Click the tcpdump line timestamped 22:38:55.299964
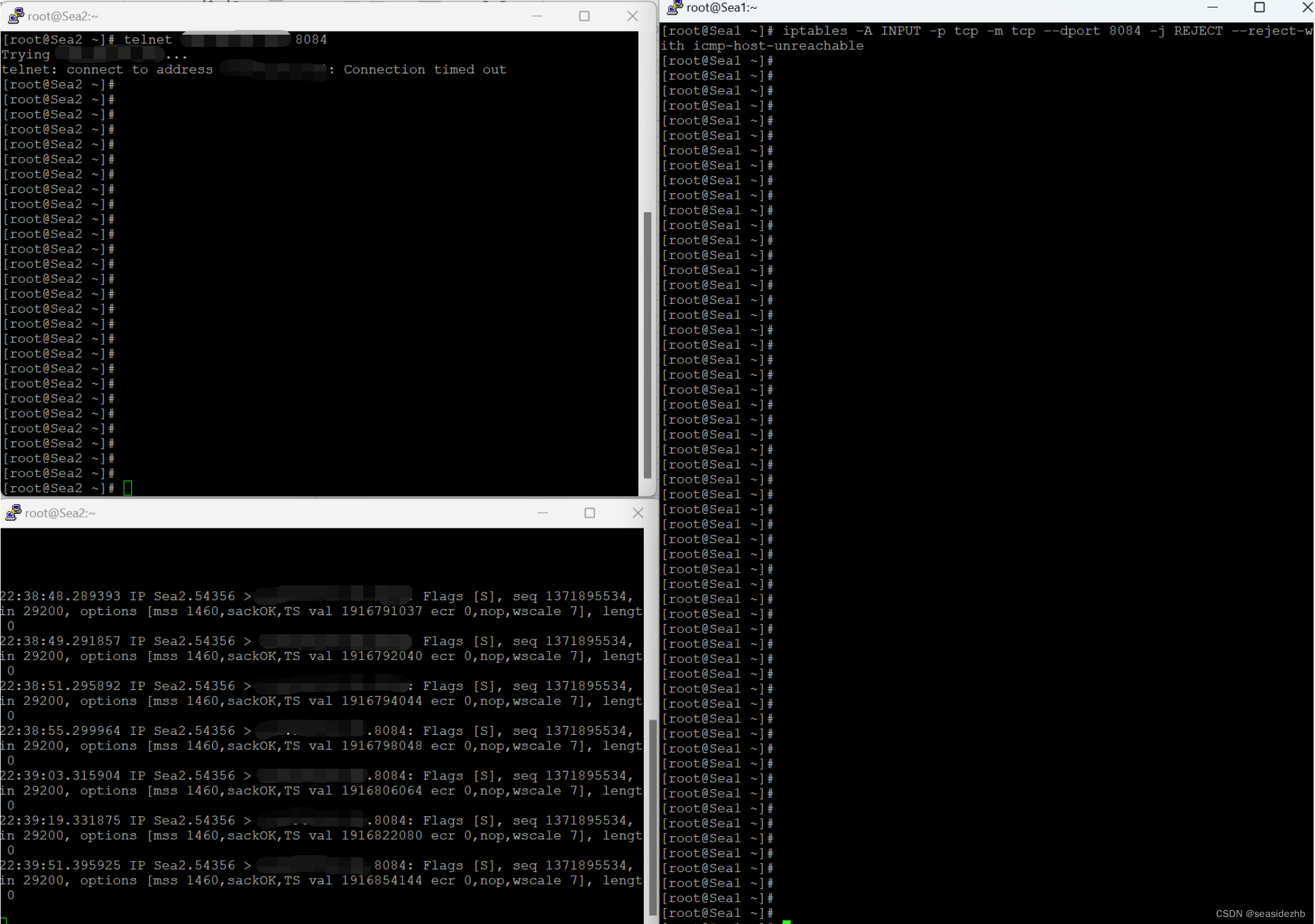The width and height of the screenshot is (1315, 924). 317,731
